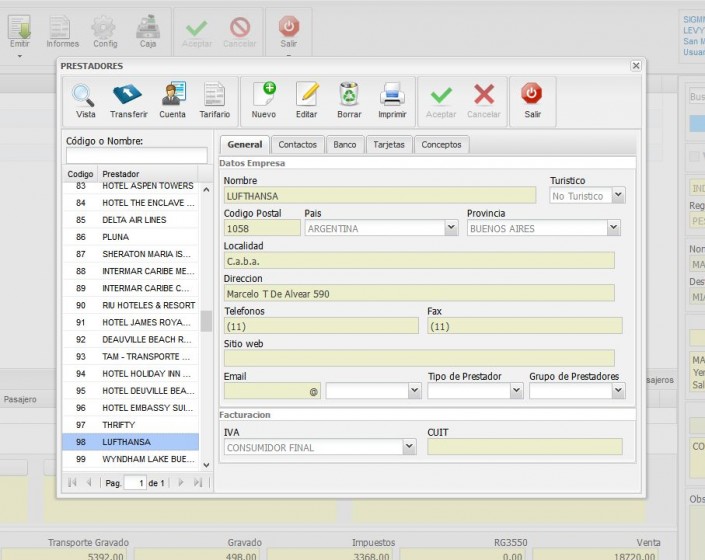Viewport: 705px width, 560px height.
Task: Expand the Emitir dropdown arrow
Action: tap(19, 56)
